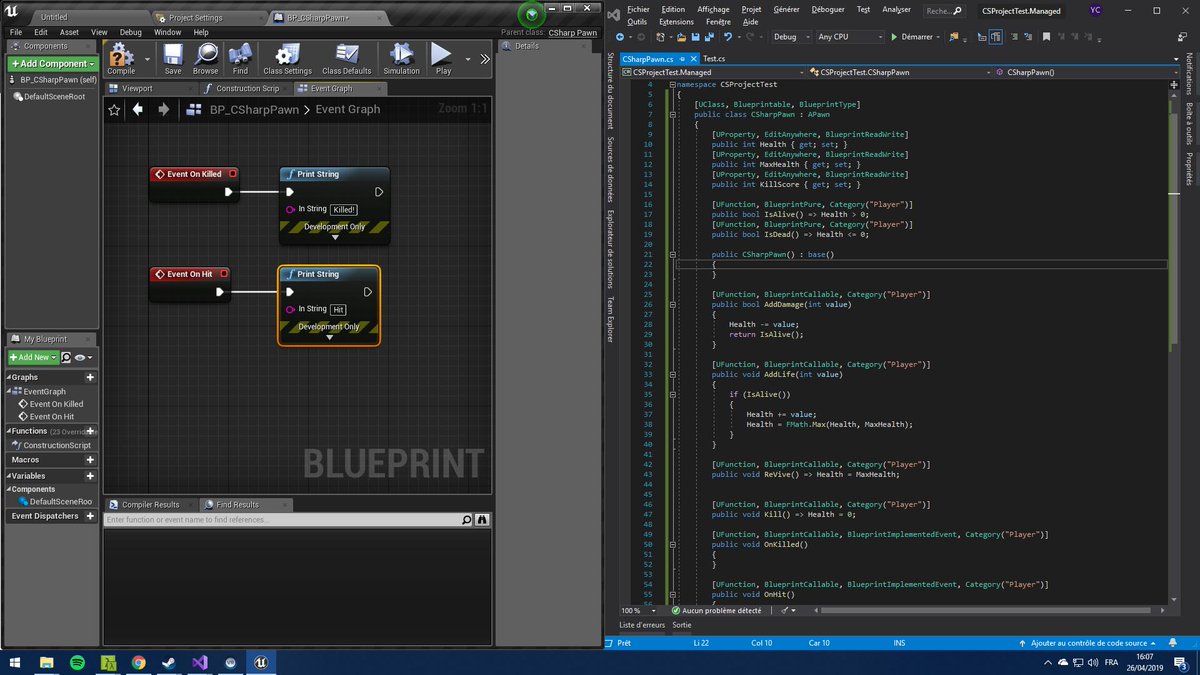
Task: Select DefaultSceneRoot in Components panel
Action: click(49, 96)
